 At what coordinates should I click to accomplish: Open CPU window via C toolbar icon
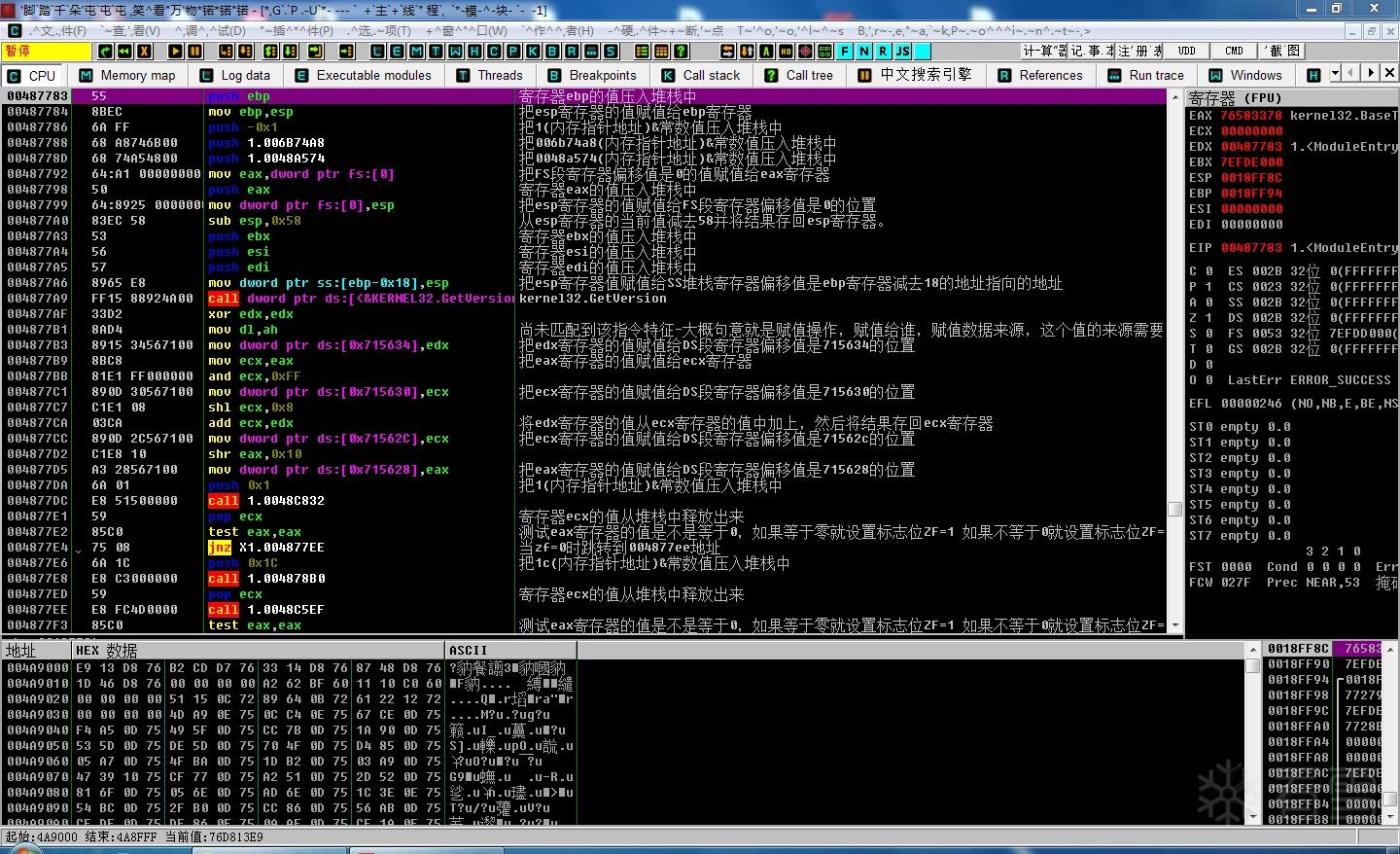494,51
